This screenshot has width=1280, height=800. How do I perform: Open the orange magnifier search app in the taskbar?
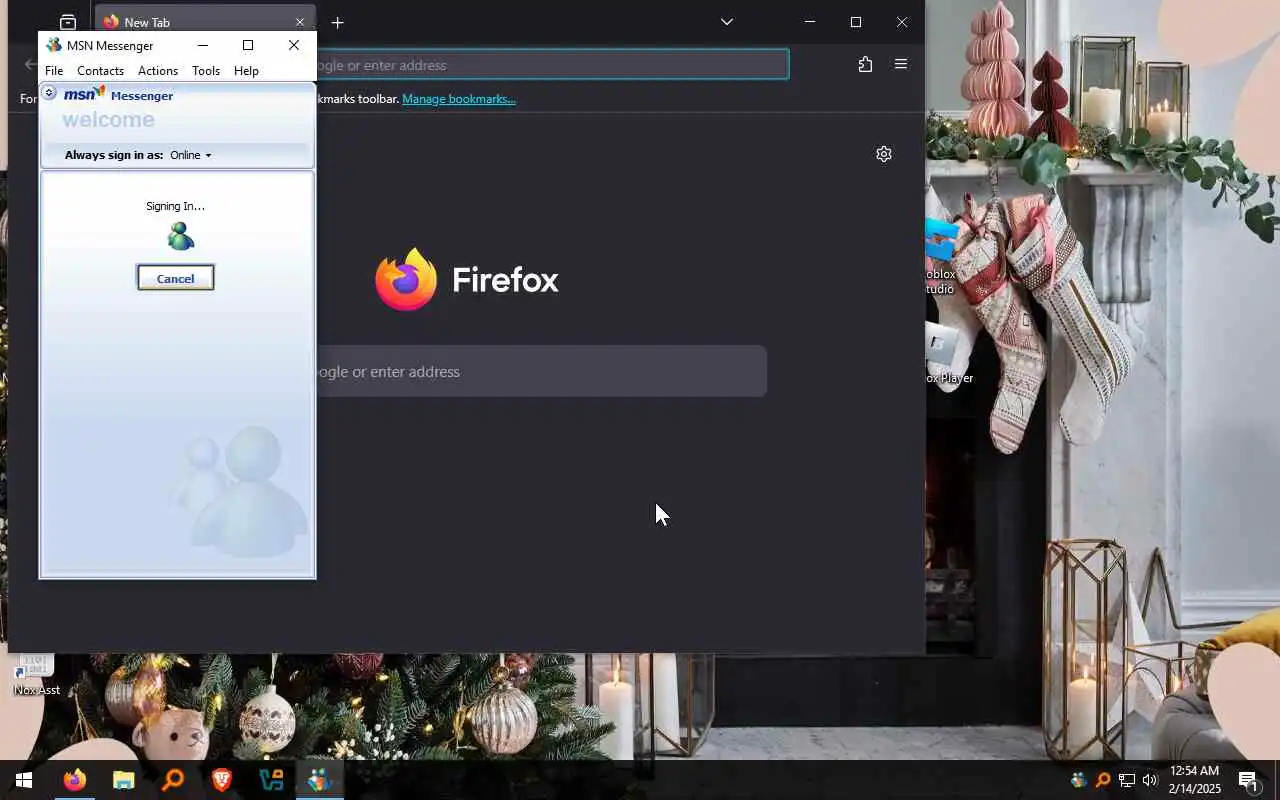(x=172, y=780)
